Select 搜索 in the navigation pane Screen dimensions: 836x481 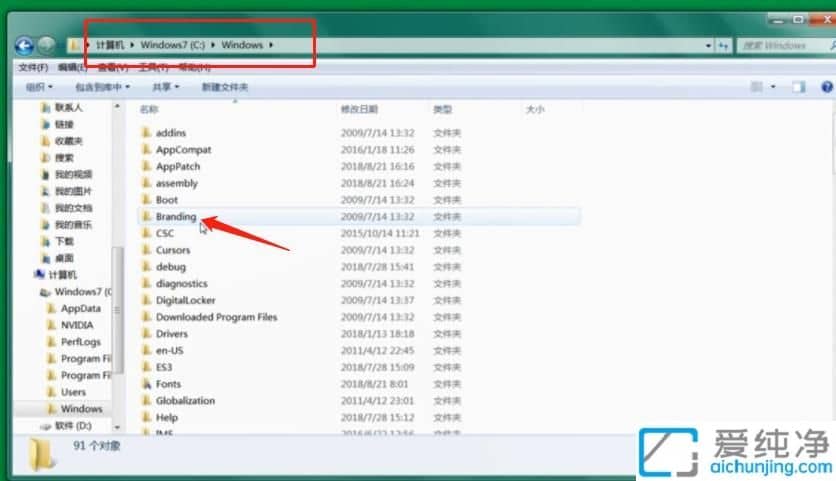(64, 158)
